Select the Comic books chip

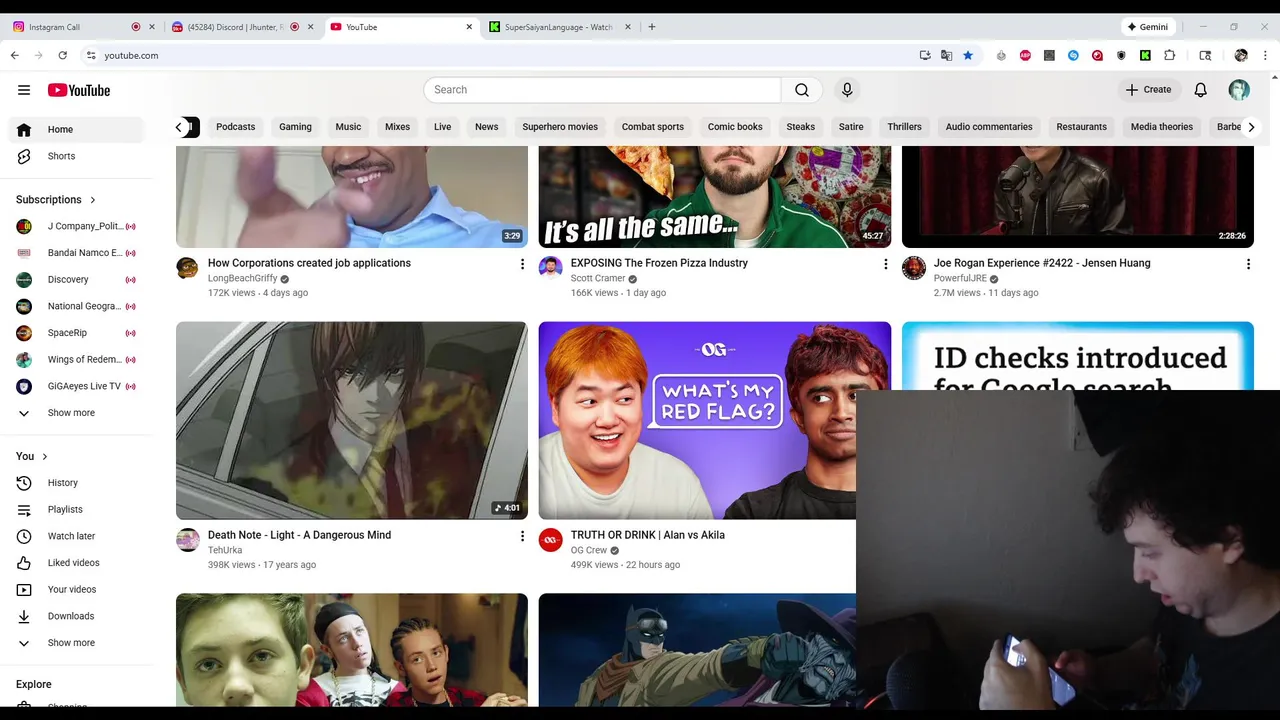pyautogui.click(x=735, y=127)
